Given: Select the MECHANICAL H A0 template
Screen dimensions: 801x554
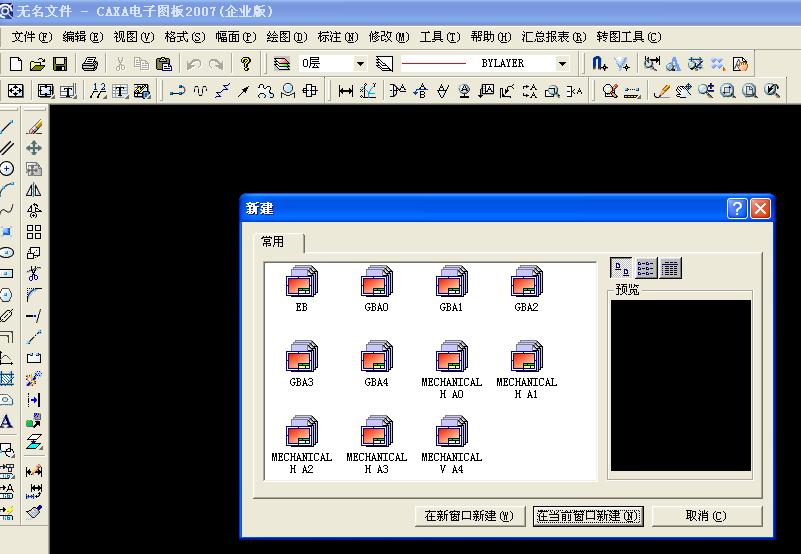Looking at the screenshot, I should (452, 370).
